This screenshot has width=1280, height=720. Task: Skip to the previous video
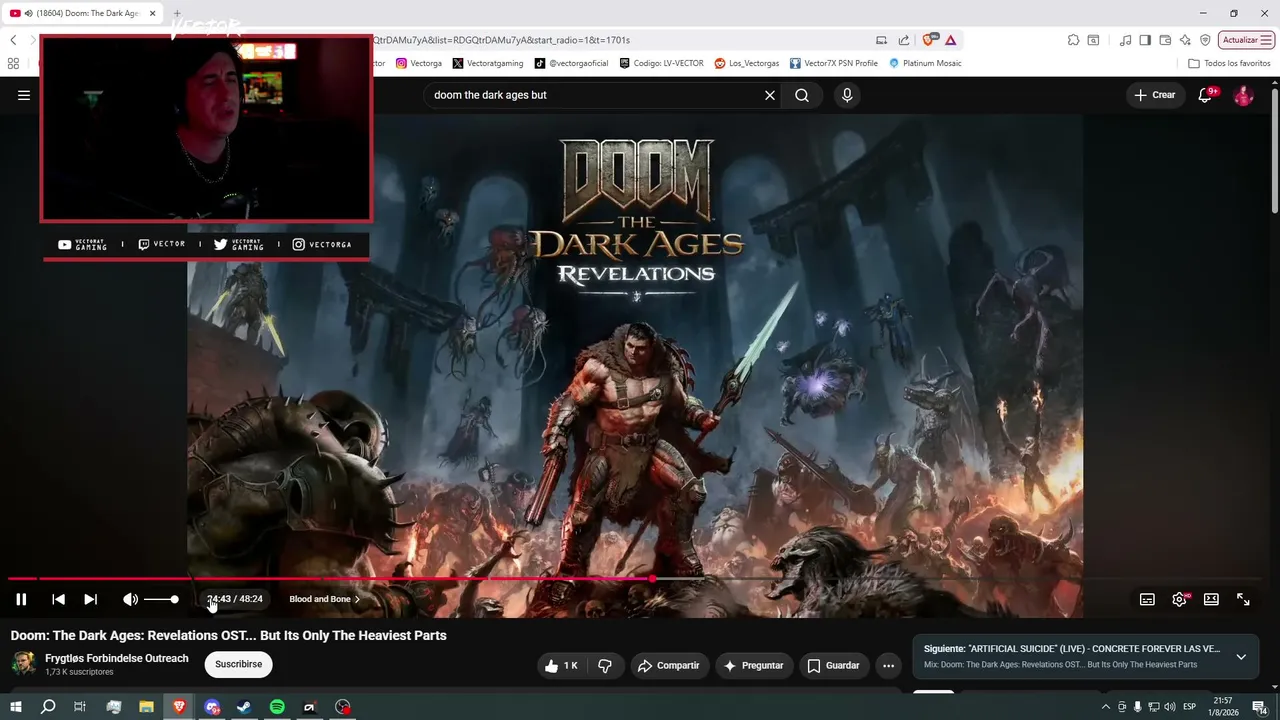coord(58,599)
